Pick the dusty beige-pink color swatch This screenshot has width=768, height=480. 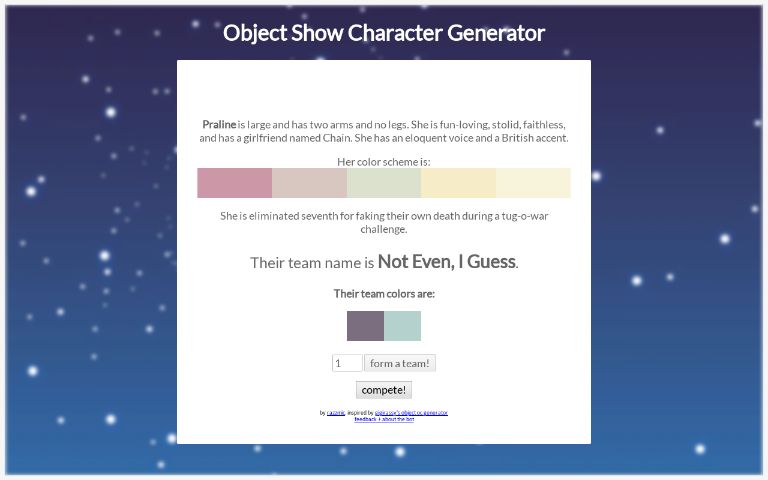point(309,183)
